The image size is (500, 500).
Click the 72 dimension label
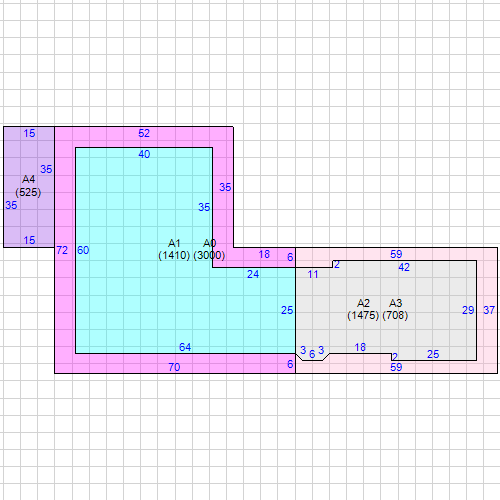[62, 250]
